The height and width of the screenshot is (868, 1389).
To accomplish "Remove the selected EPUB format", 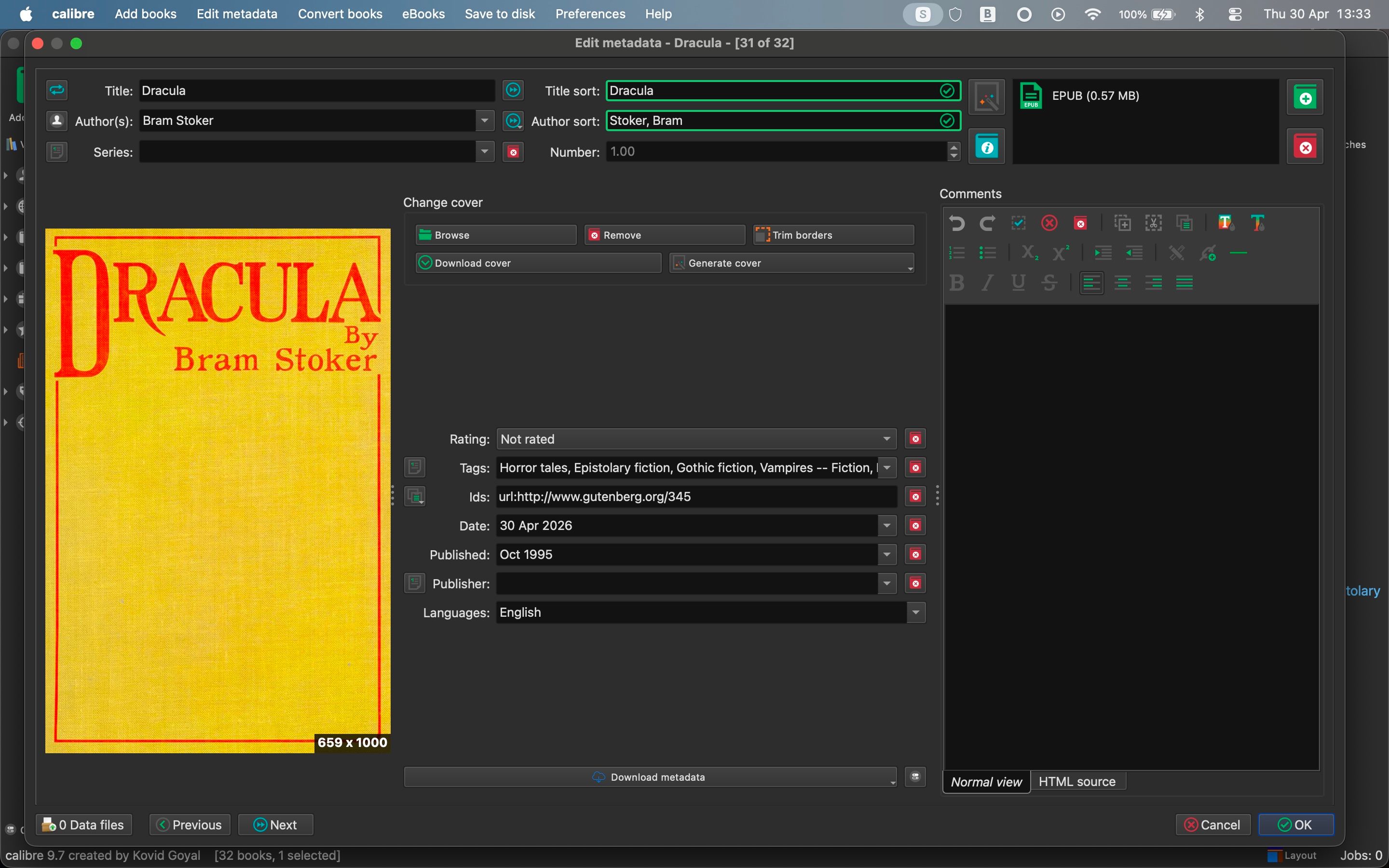I will point(1305,147).
